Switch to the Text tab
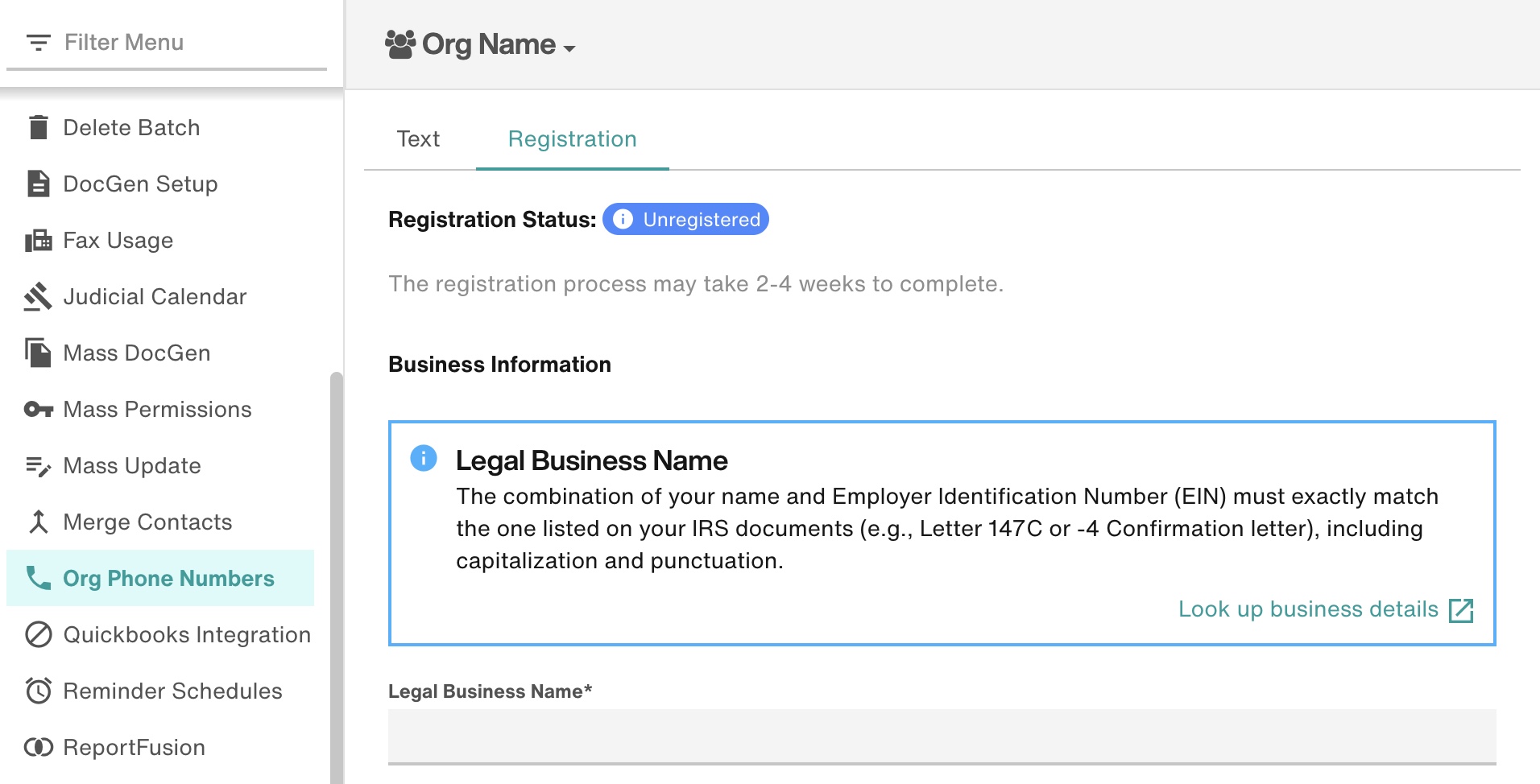The width and height of the screenshot is (1540, 784). tap(417, 138)
